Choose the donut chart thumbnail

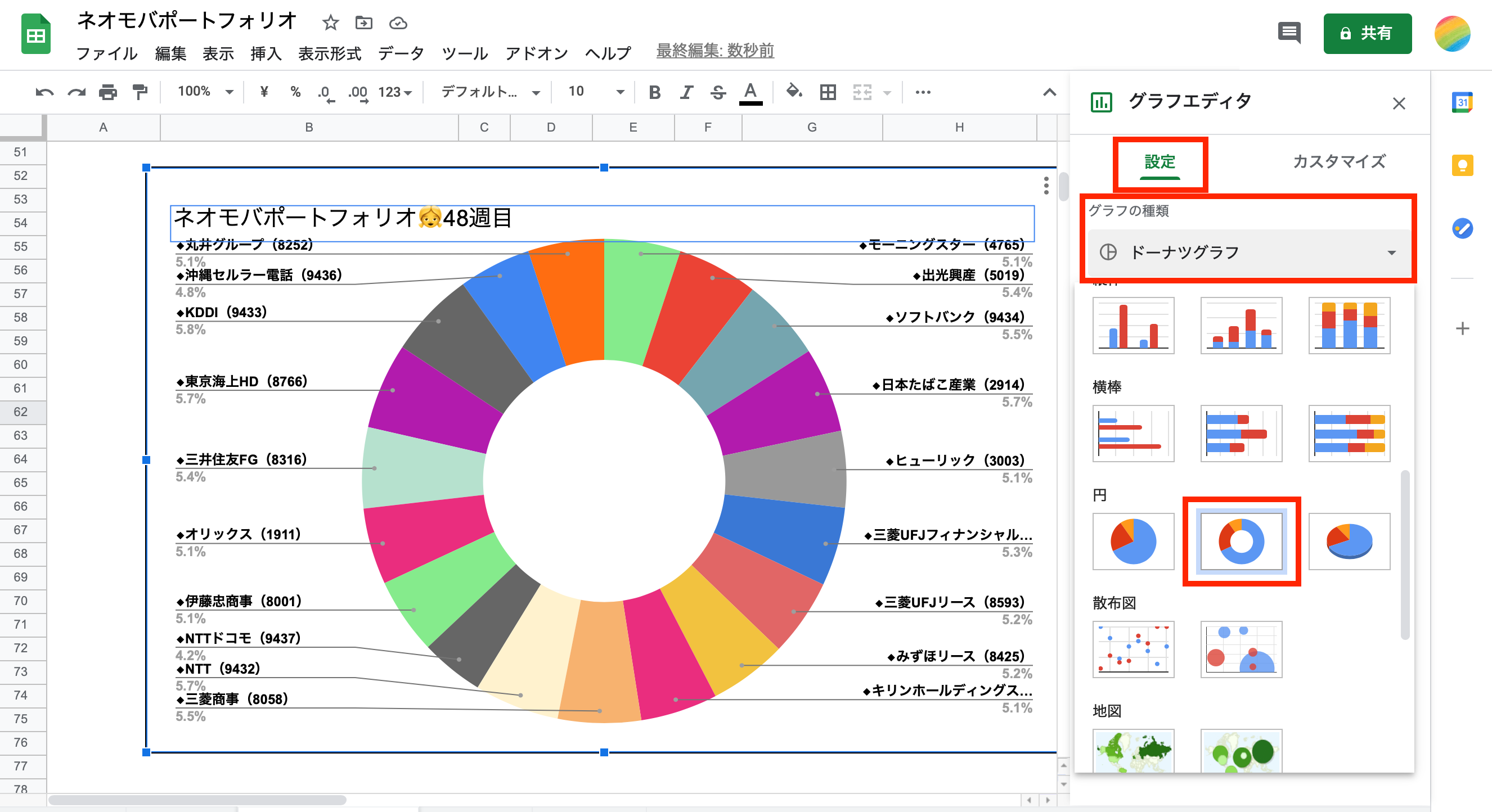click(x=1241, y=541)
